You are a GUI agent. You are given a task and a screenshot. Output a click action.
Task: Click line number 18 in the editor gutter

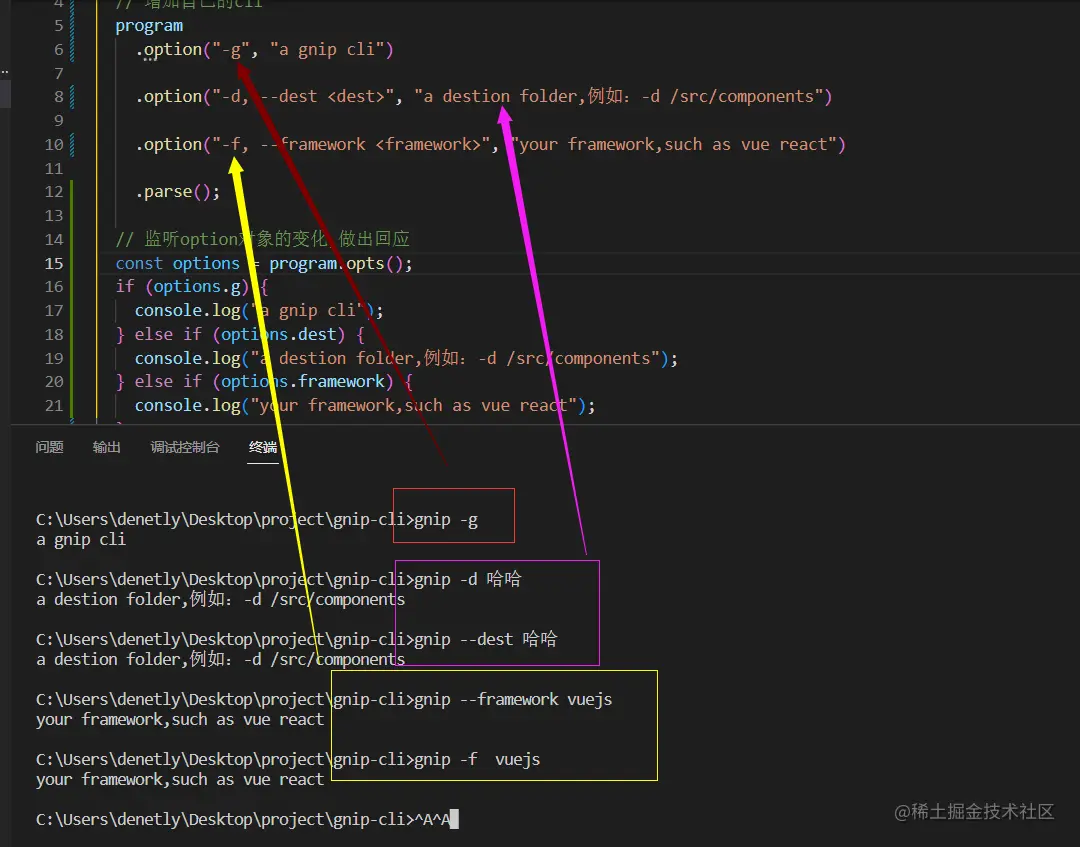tap(54, 335)
